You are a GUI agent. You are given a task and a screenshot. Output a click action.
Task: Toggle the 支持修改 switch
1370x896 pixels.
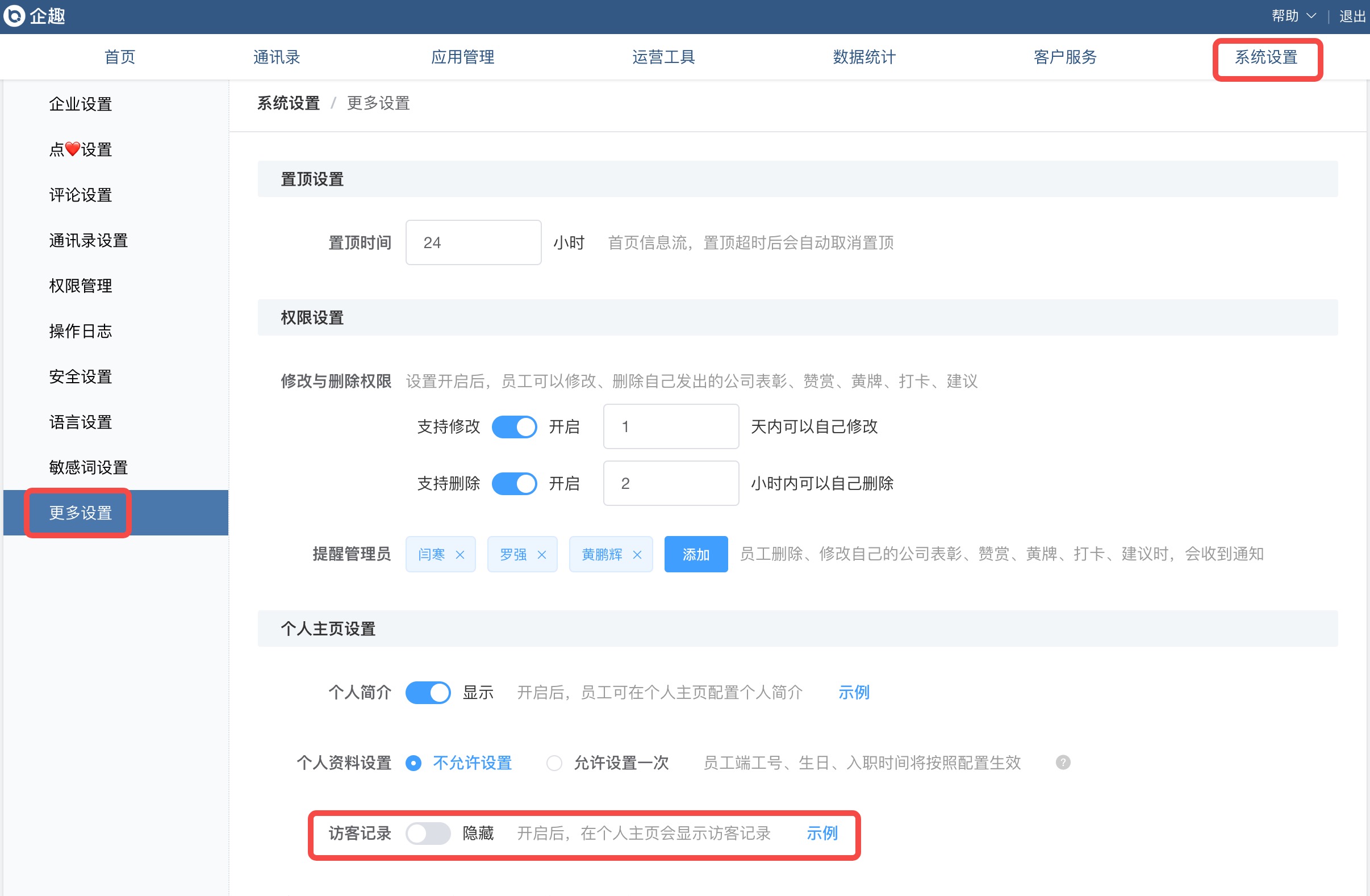point(514,427)
